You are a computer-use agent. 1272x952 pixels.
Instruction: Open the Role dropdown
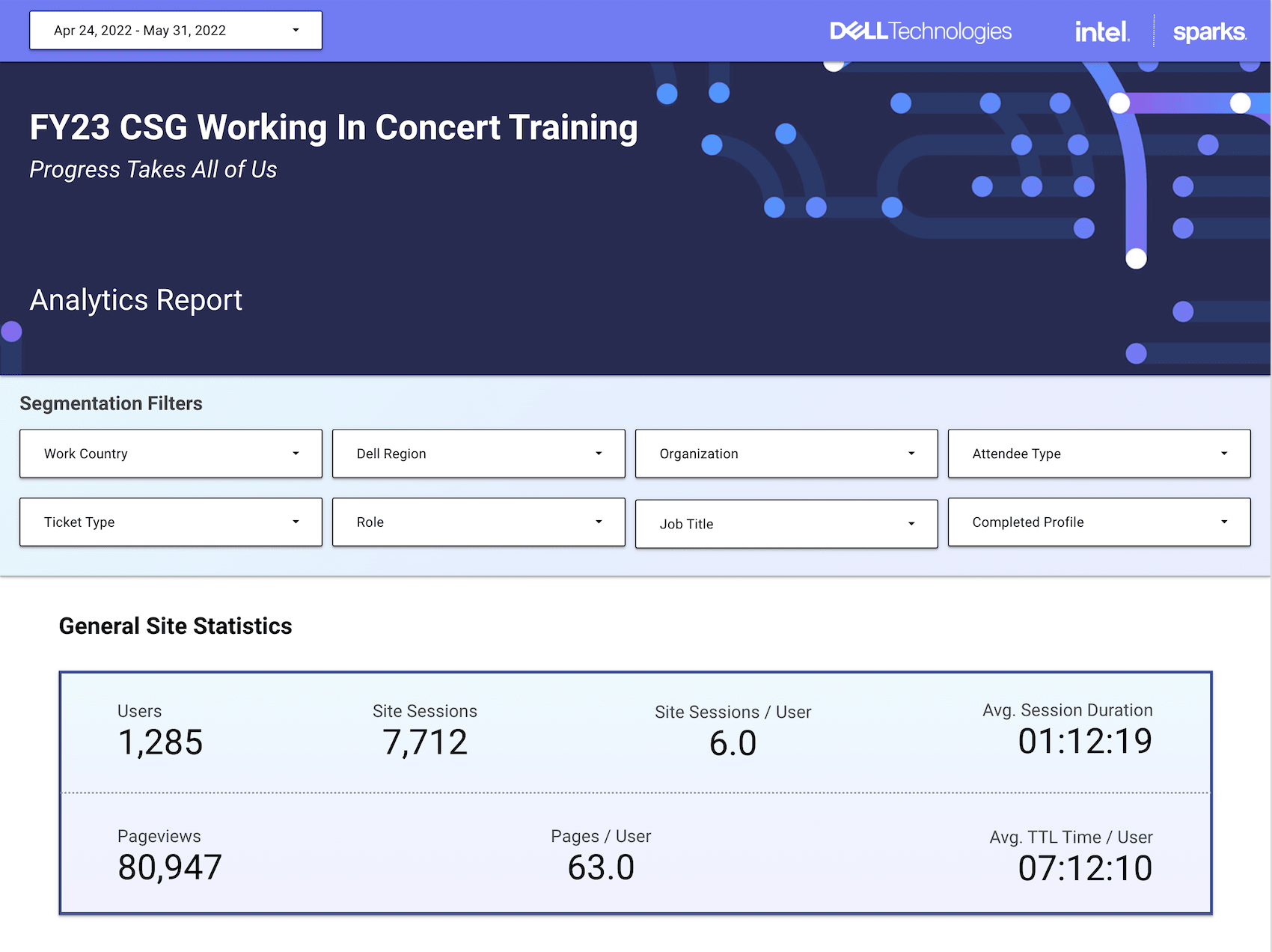point(479,522)
